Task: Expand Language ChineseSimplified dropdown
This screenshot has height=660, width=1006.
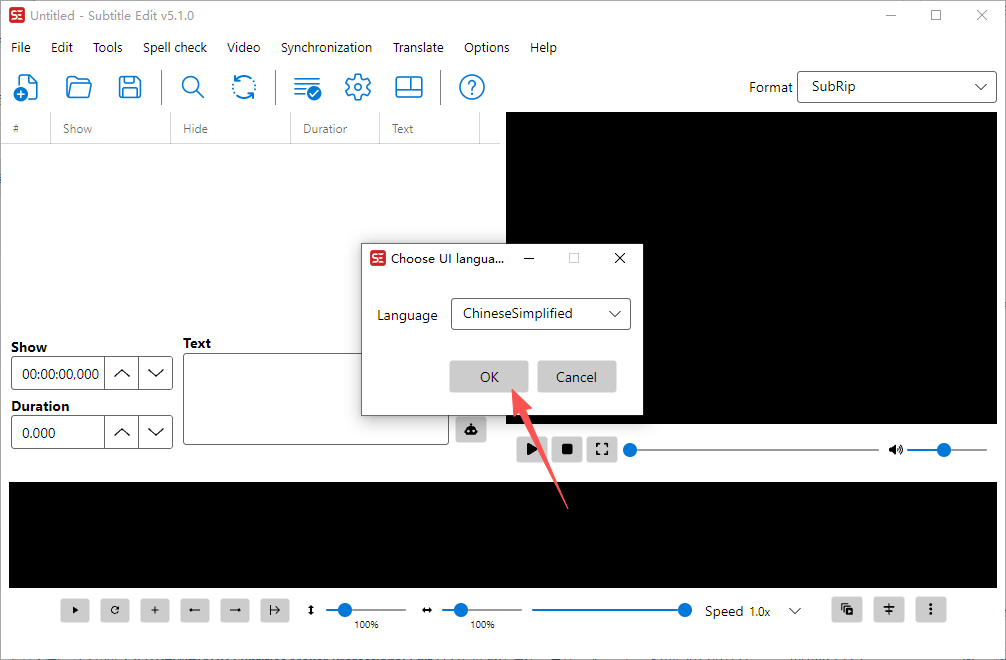Action: pos(541,314)
